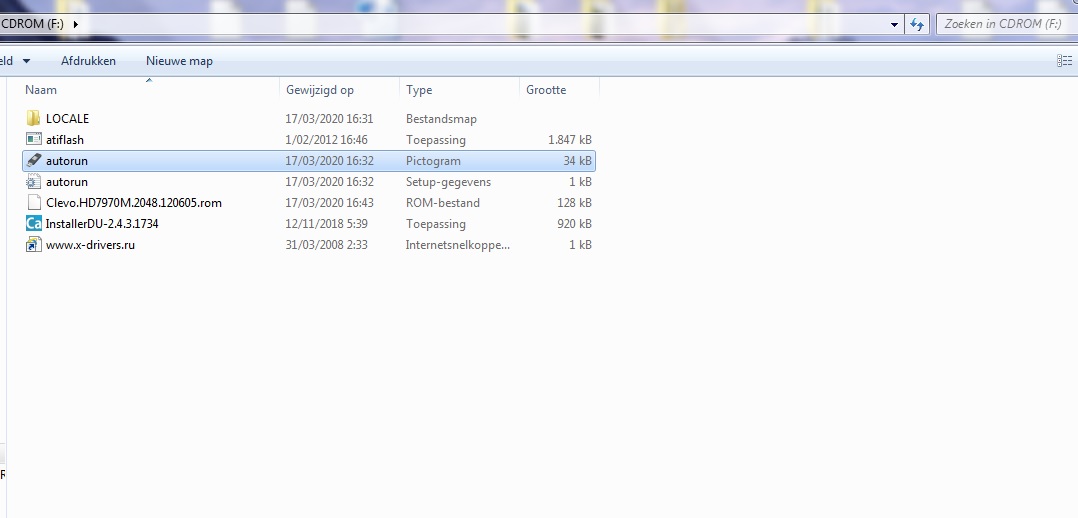Image resolution: width=1078 pixels, height=518 pixels.
Task: Change view with the view options icon
Action: tap(1064, 61)
